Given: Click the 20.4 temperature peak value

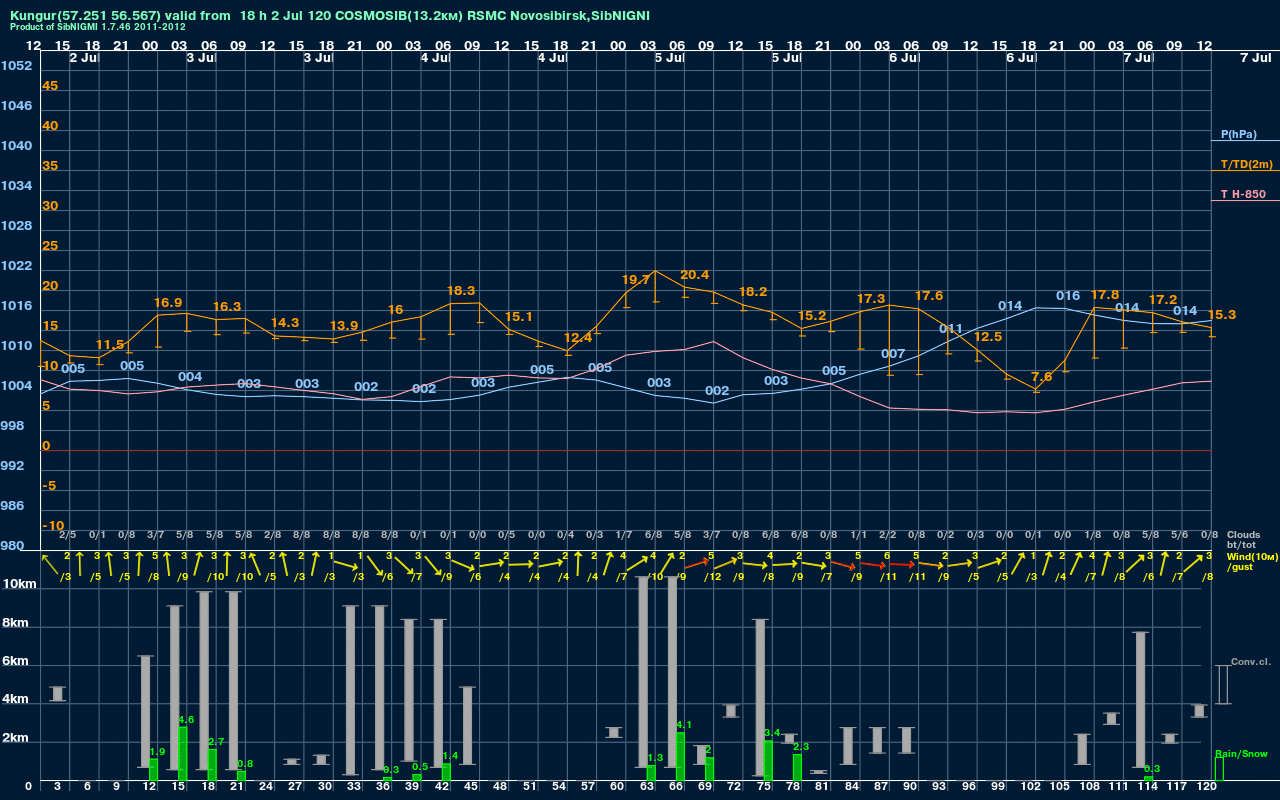Looking at the screenshot, I should [x=694, y=275].
